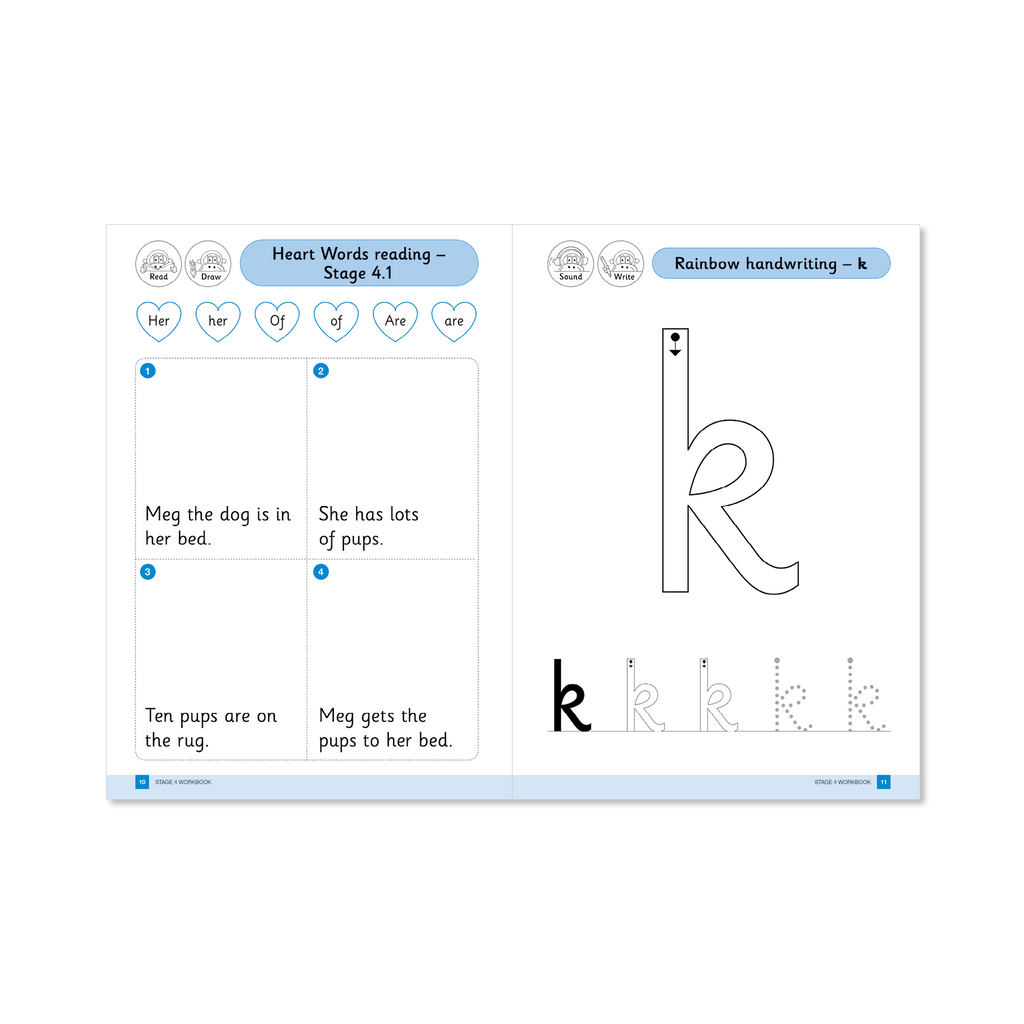Click the Write monkey badge icon
Screen dimensions: 1024x1024
(x=621, y=264)
